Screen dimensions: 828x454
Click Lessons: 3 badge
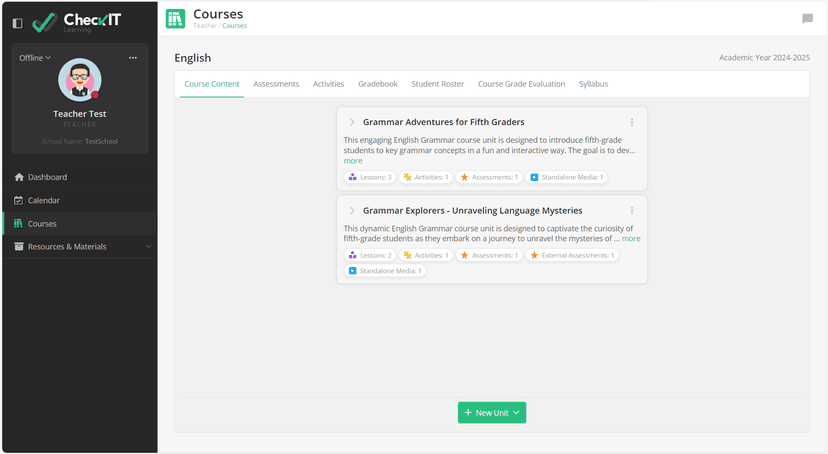pos(370,177)
